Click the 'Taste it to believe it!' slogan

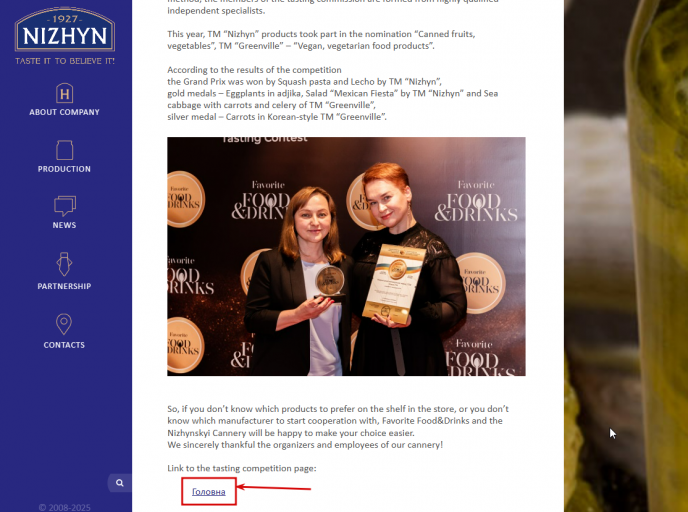65,61
